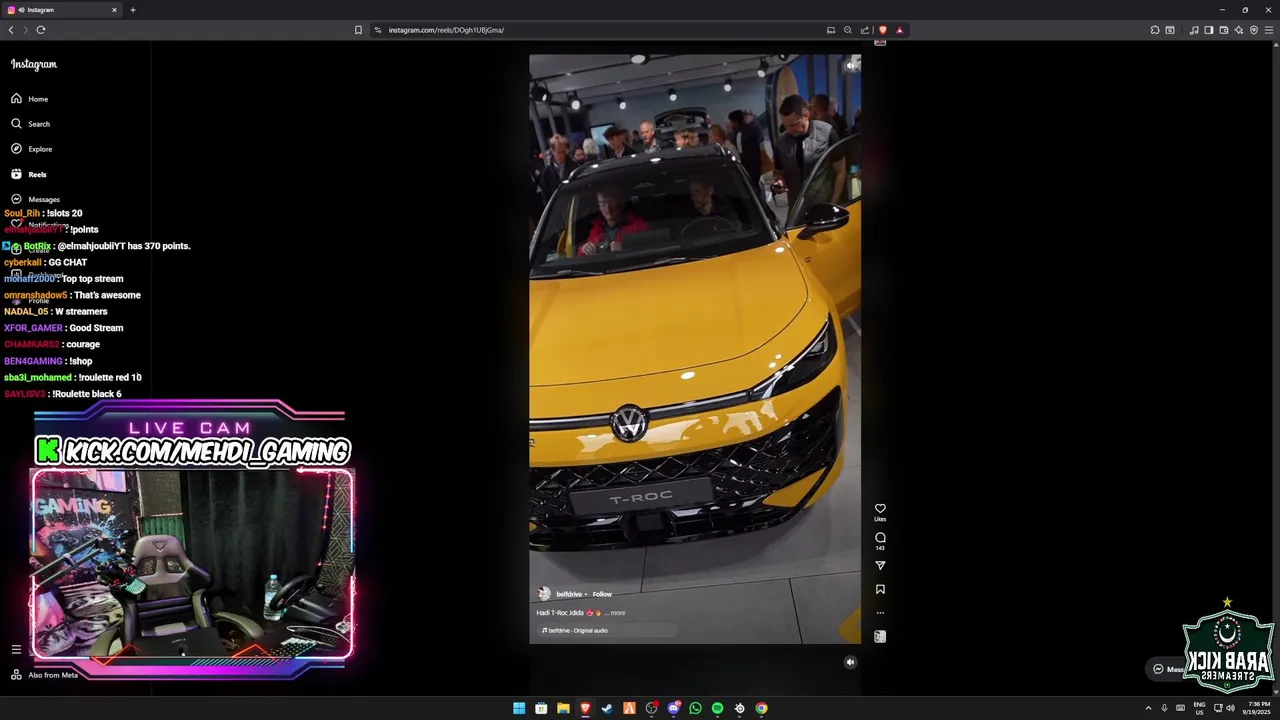The image size is (1280, 720).
Task: Open Steam from the taskbar
Action: coord(607,708)
